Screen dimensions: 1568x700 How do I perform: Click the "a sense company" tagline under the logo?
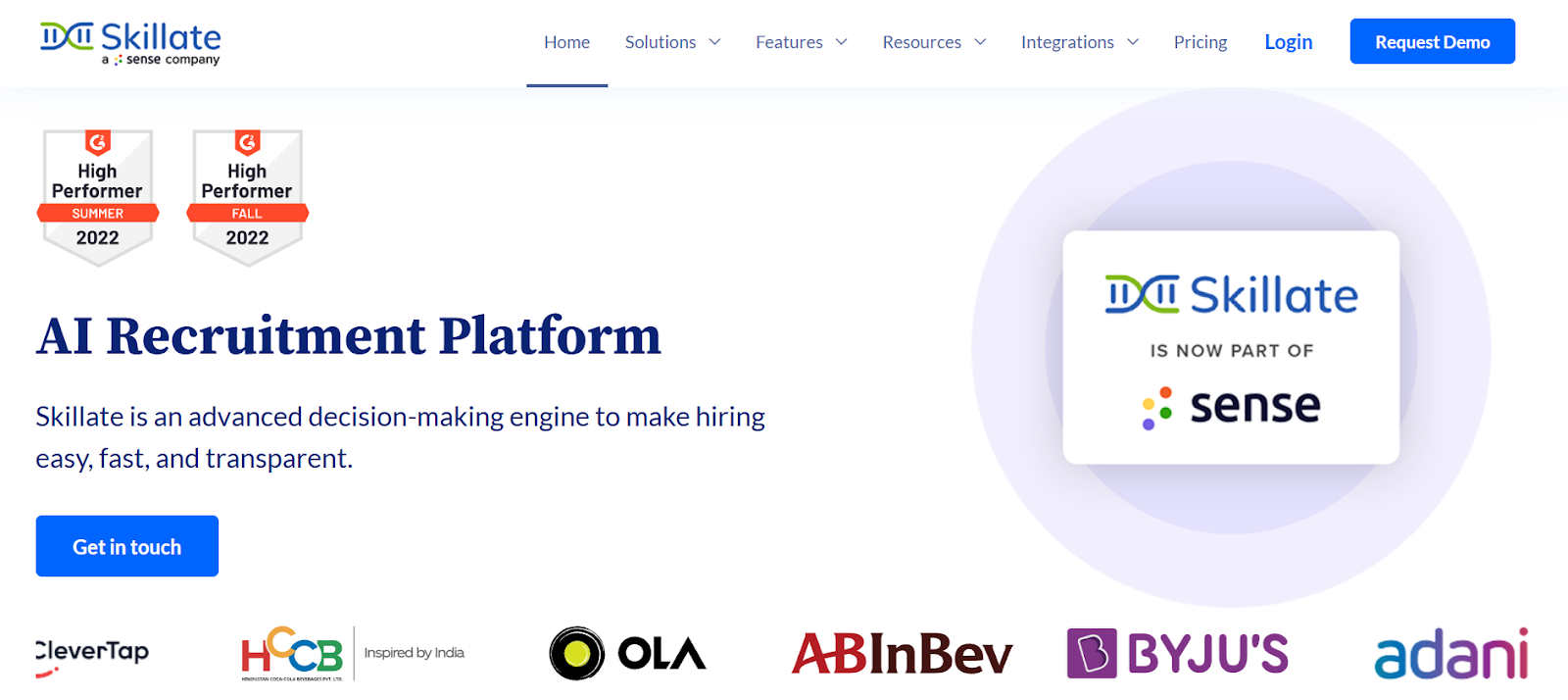[x=161, y=60]
